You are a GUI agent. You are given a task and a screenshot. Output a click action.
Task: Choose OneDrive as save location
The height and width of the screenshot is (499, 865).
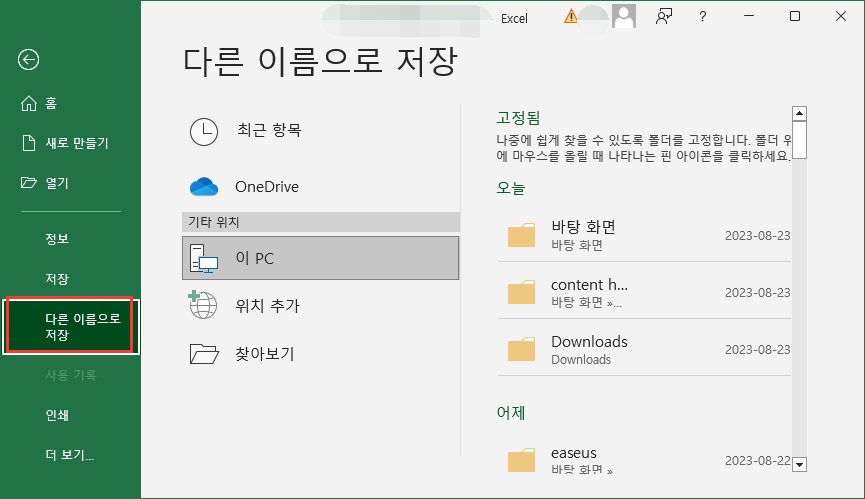pos(321,187)
